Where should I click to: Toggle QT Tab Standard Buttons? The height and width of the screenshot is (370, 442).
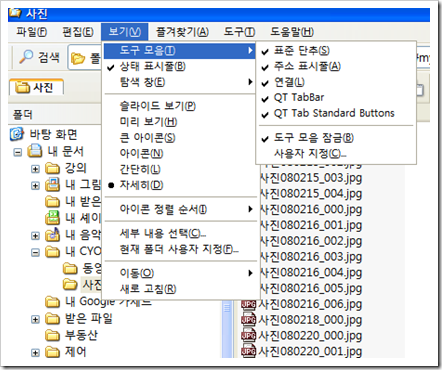(x=336, y=113)
